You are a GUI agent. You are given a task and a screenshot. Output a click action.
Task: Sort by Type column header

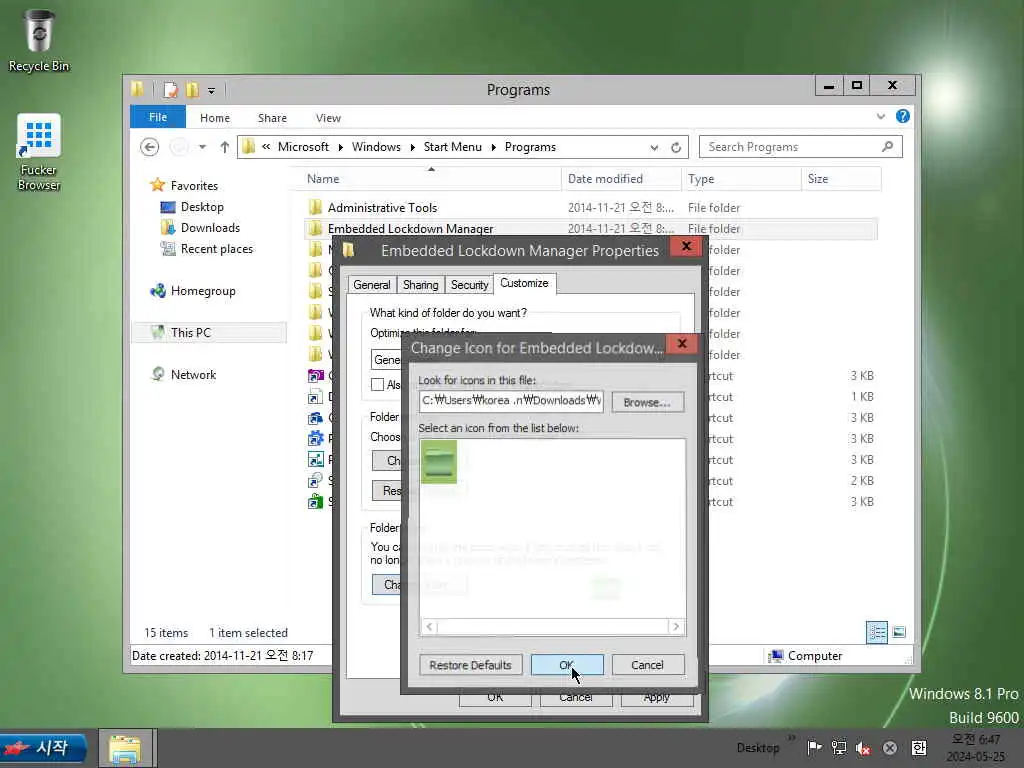pos(741,179)
